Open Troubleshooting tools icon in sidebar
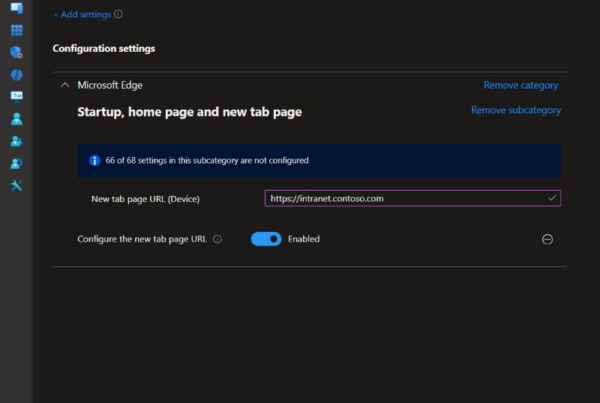 pos(16,186)
